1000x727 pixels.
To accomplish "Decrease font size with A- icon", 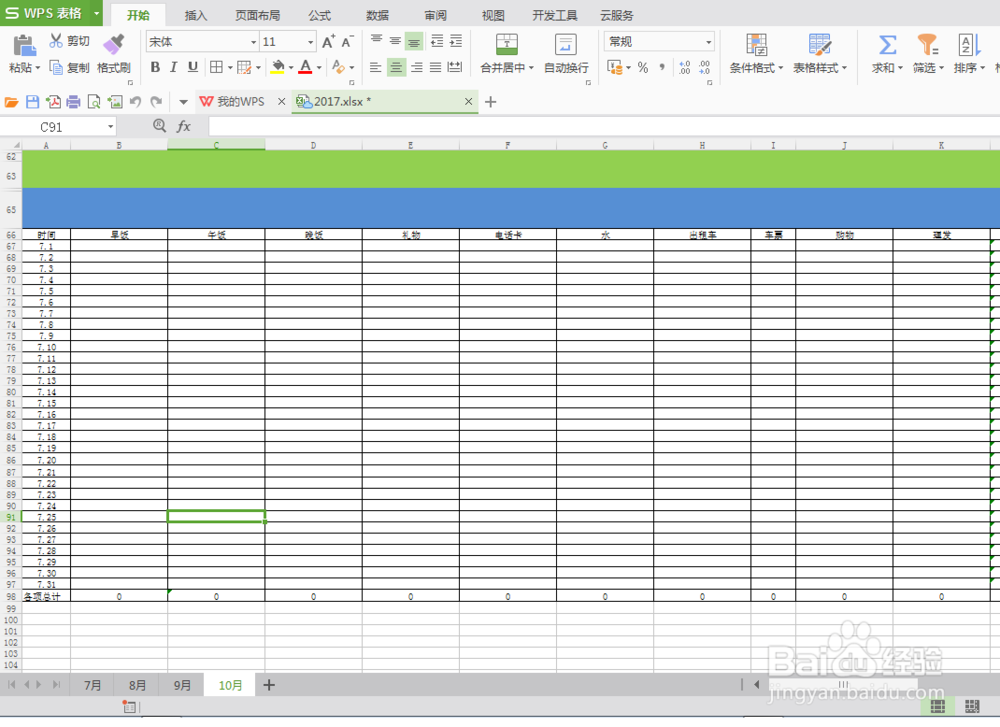I will (348, 42).
